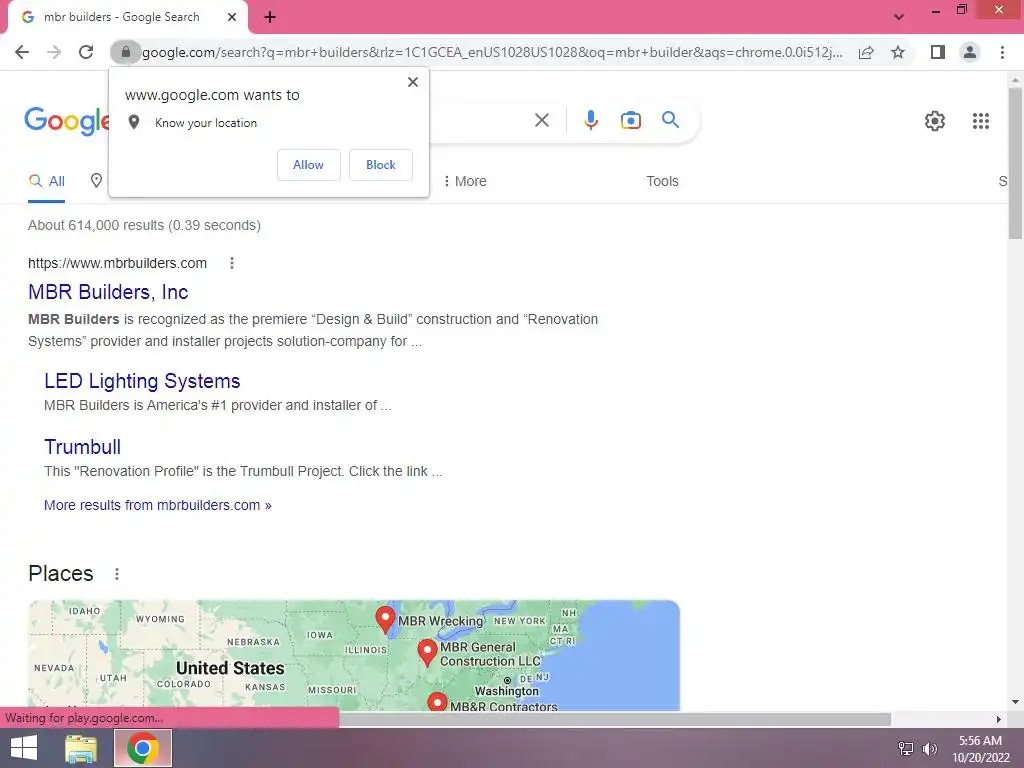
Task: Click the horizontal scrollbar thumb
Action: pos(614,719)
